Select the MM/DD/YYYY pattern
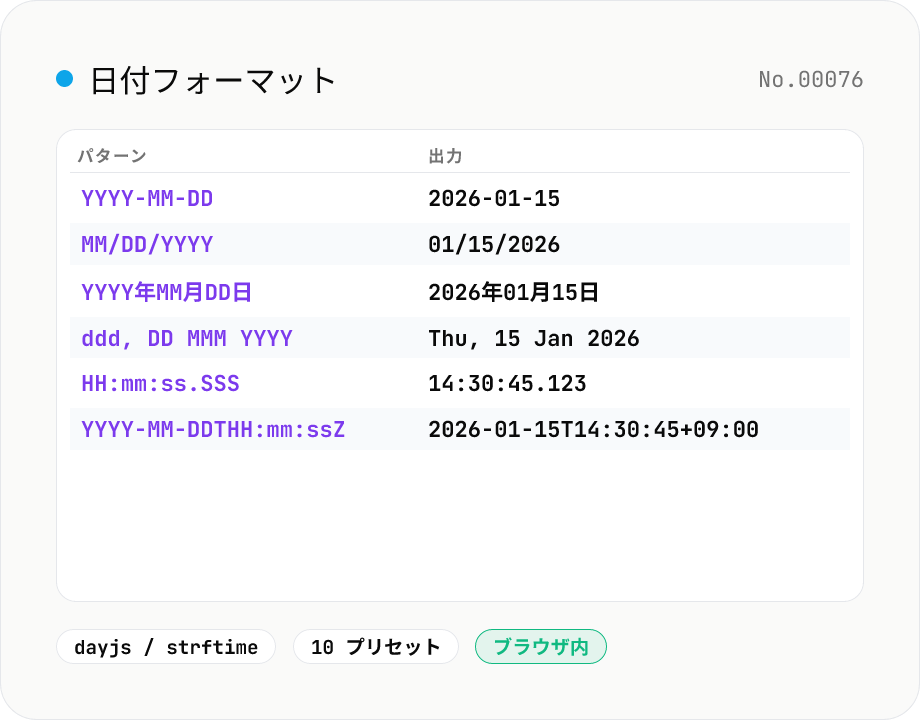 point(147,244)
